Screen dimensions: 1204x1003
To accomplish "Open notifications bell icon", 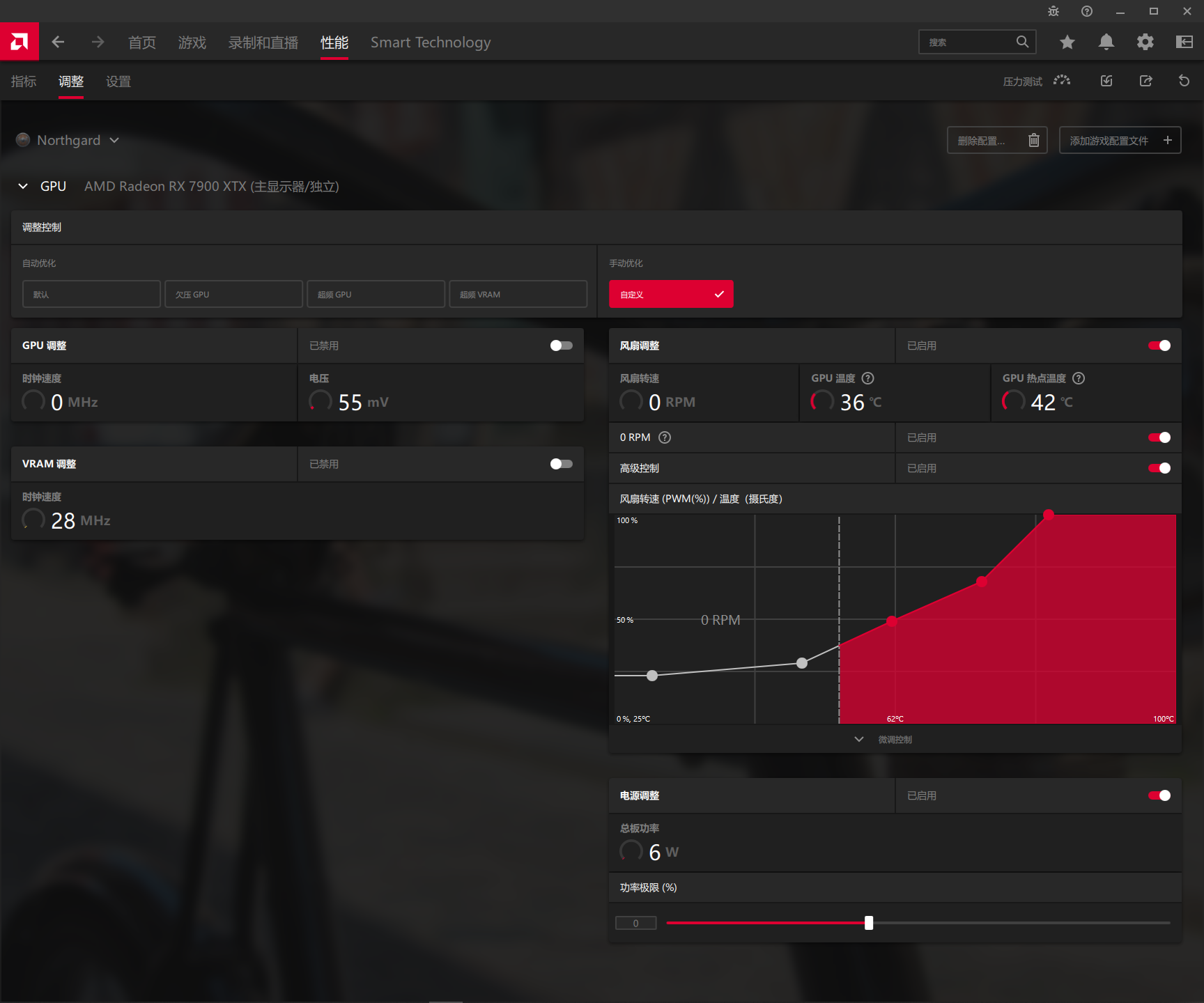I will (1106, 42).
